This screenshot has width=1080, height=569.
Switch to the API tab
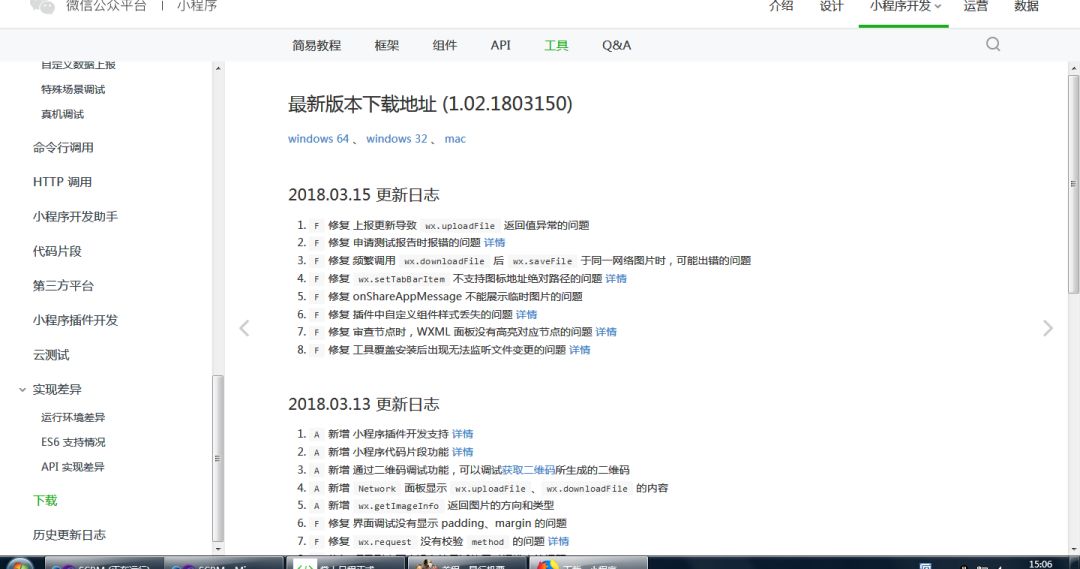click(501, 45)
